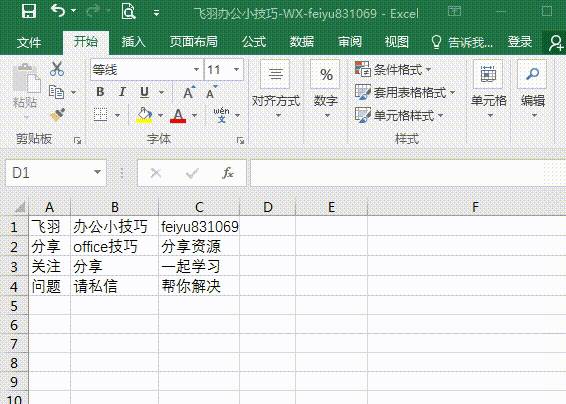Apply the yellow fill color bucket
Image resolution: width=566 pixels, height=404 pixels.
[x=144, y=116]
